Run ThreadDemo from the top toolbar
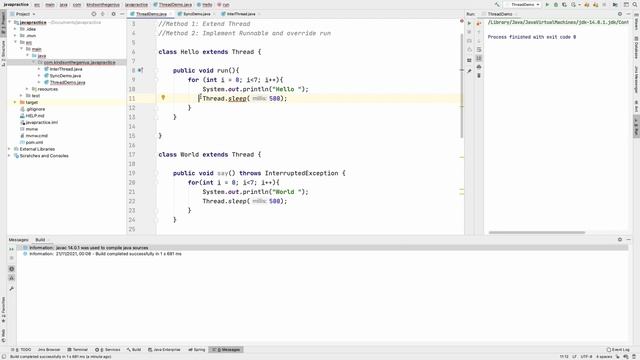 pyautogui.click(x=547, y=4)
